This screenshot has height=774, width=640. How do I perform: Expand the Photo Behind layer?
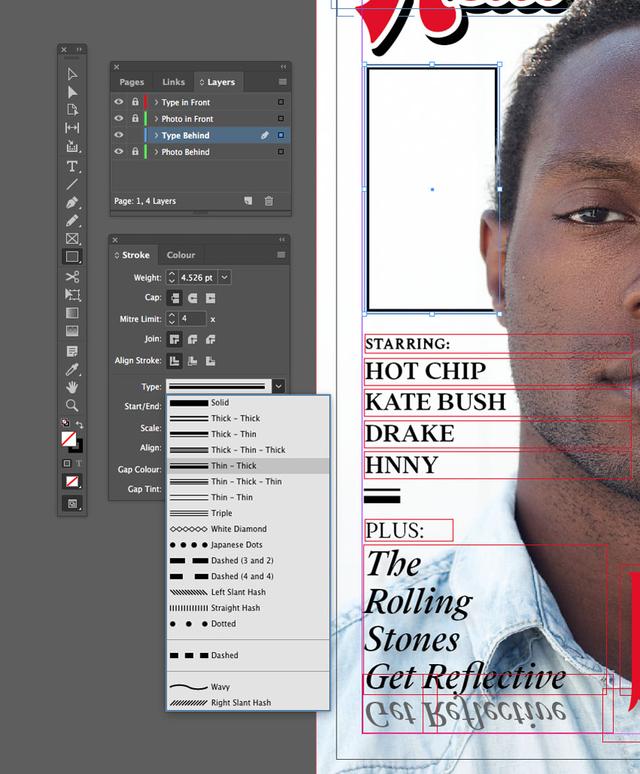coord(156,152)
